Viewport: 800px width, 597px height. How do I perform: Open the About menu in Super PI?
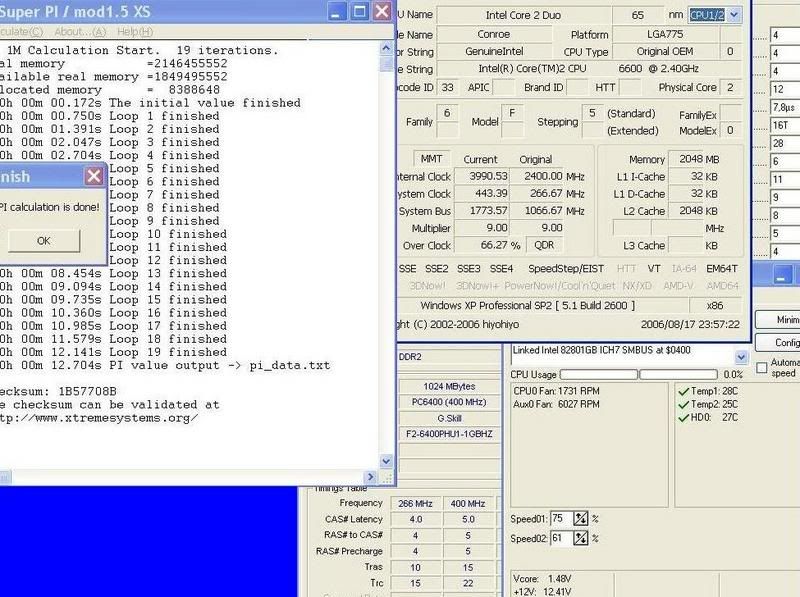tap(80, 32)
